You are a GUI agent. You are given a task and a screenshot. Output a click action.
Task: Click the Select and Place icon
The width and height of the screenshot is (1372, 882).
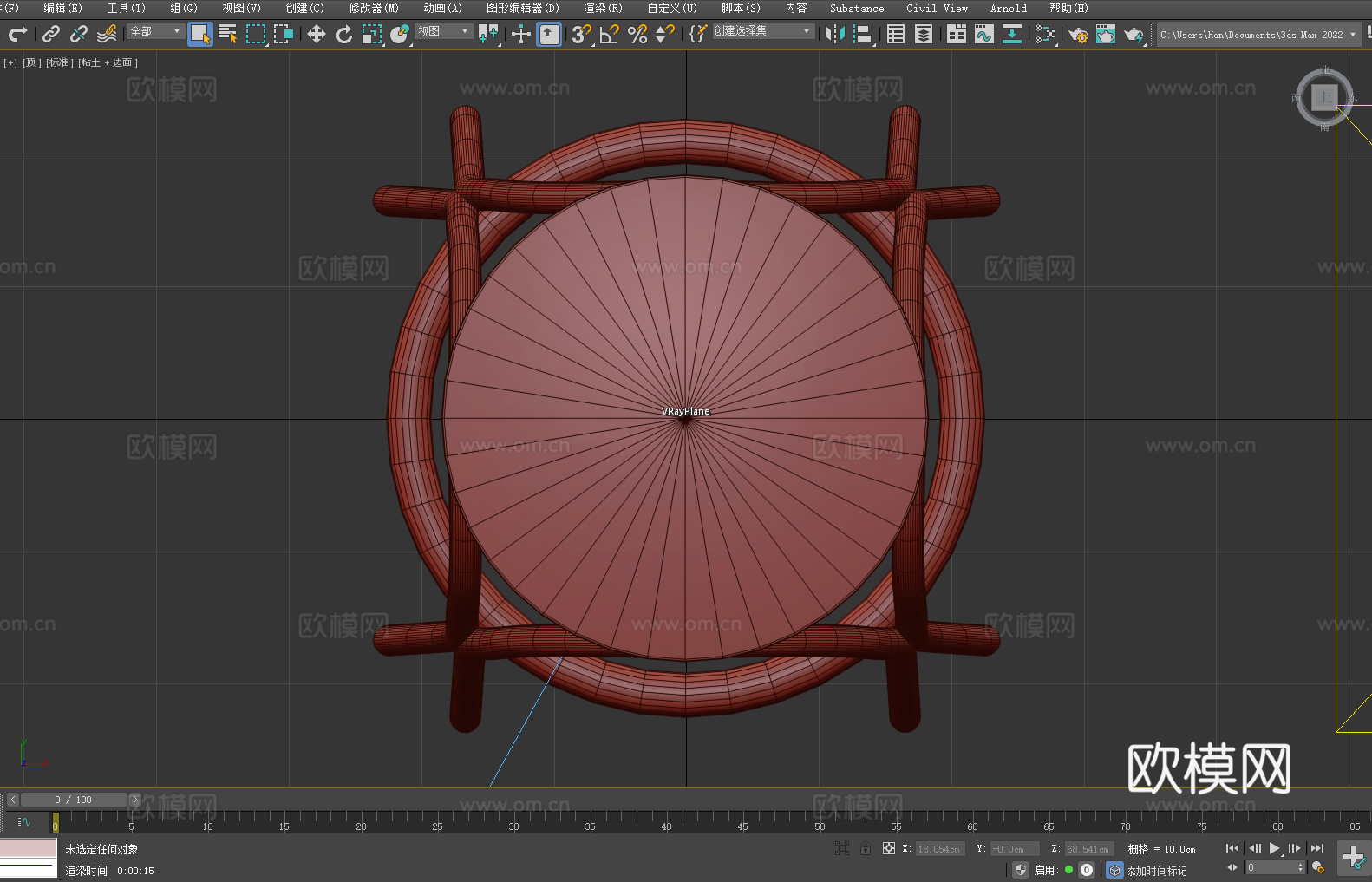pos(400,34)
